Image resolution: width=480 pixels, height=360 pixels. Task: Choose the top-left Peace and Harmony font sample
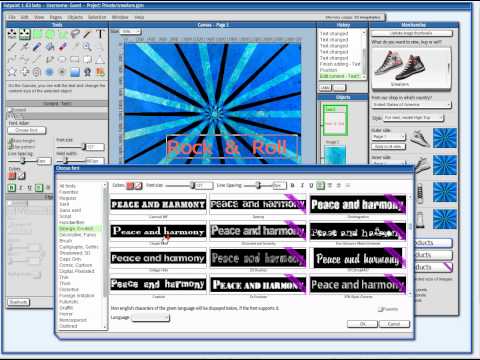tap(158, 204)
